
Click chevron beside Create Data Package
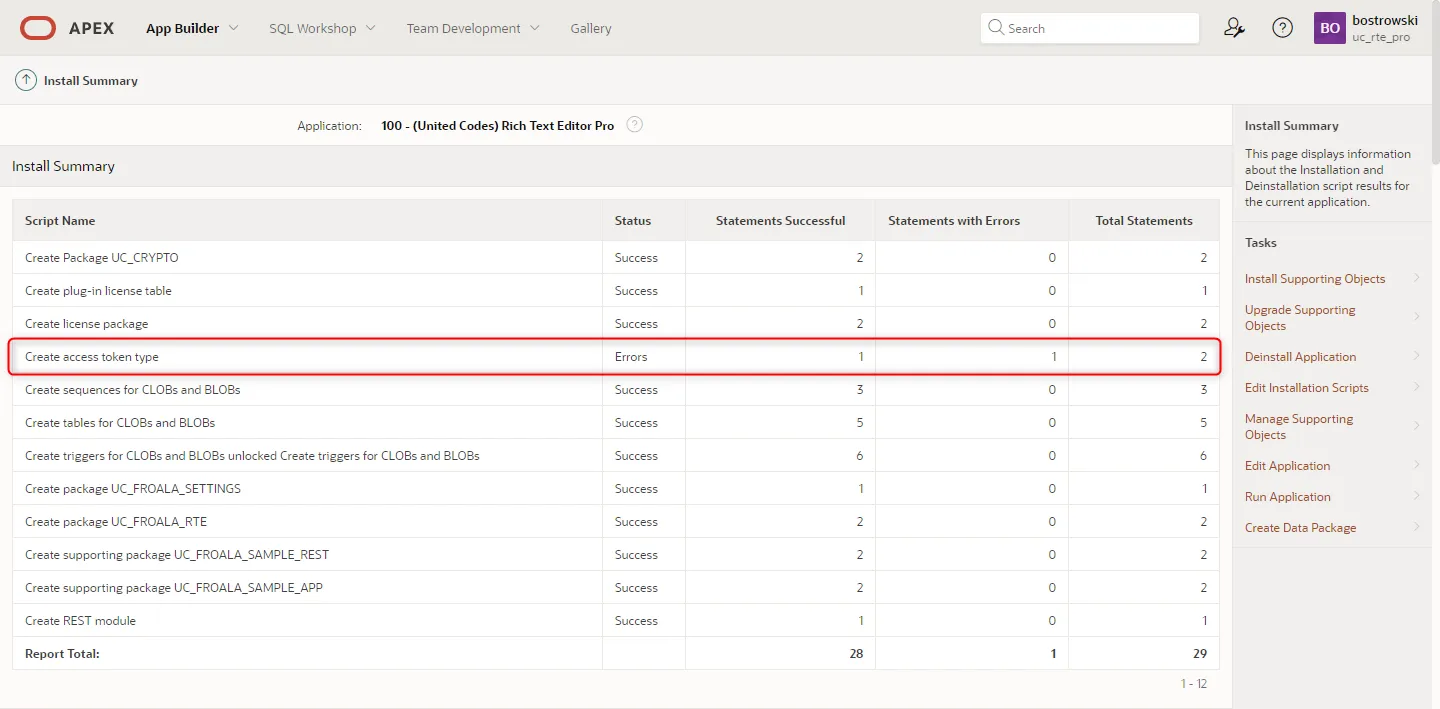coord(1417,527)
